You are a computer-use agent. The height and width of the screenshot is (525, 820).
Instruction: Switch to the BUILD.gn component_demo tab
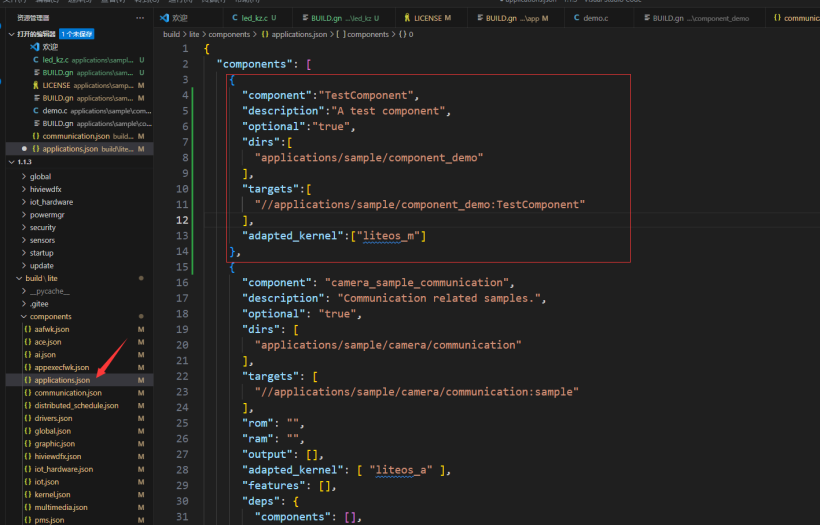[700, 18]
